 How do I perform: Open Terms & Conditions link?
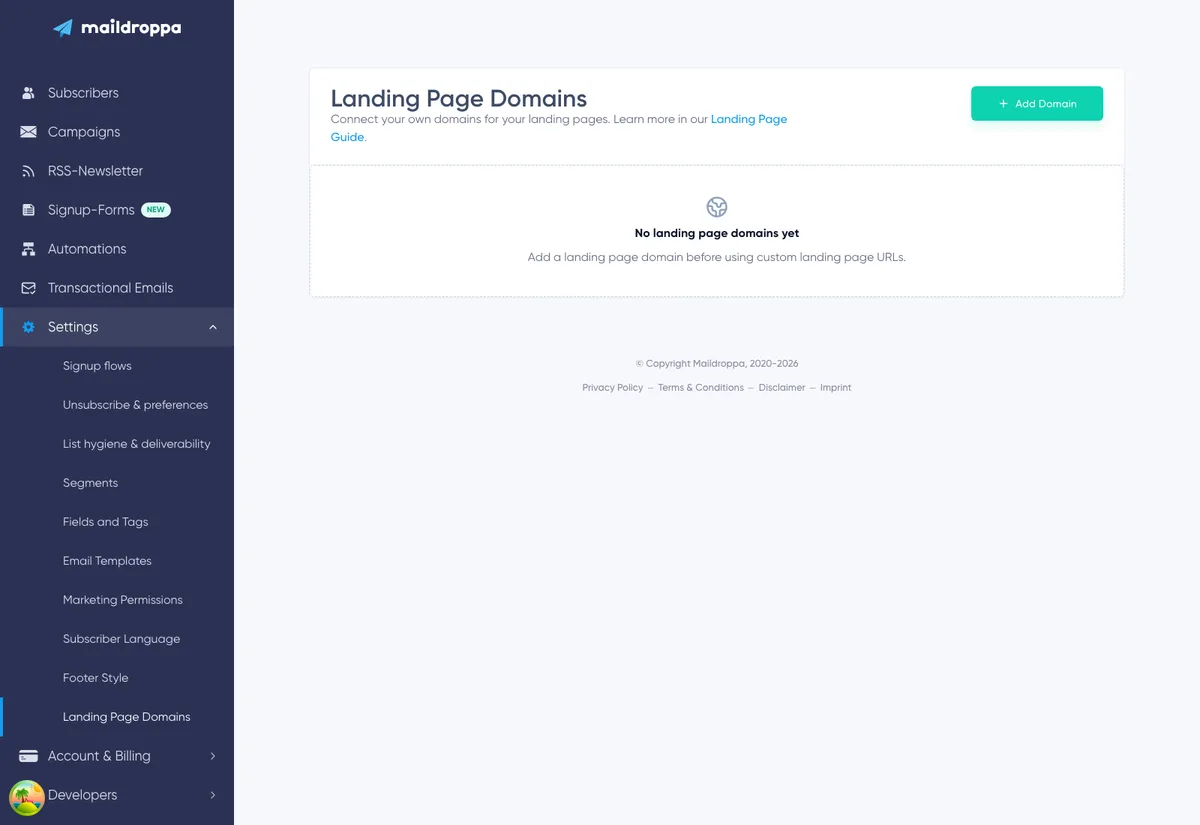701,388
